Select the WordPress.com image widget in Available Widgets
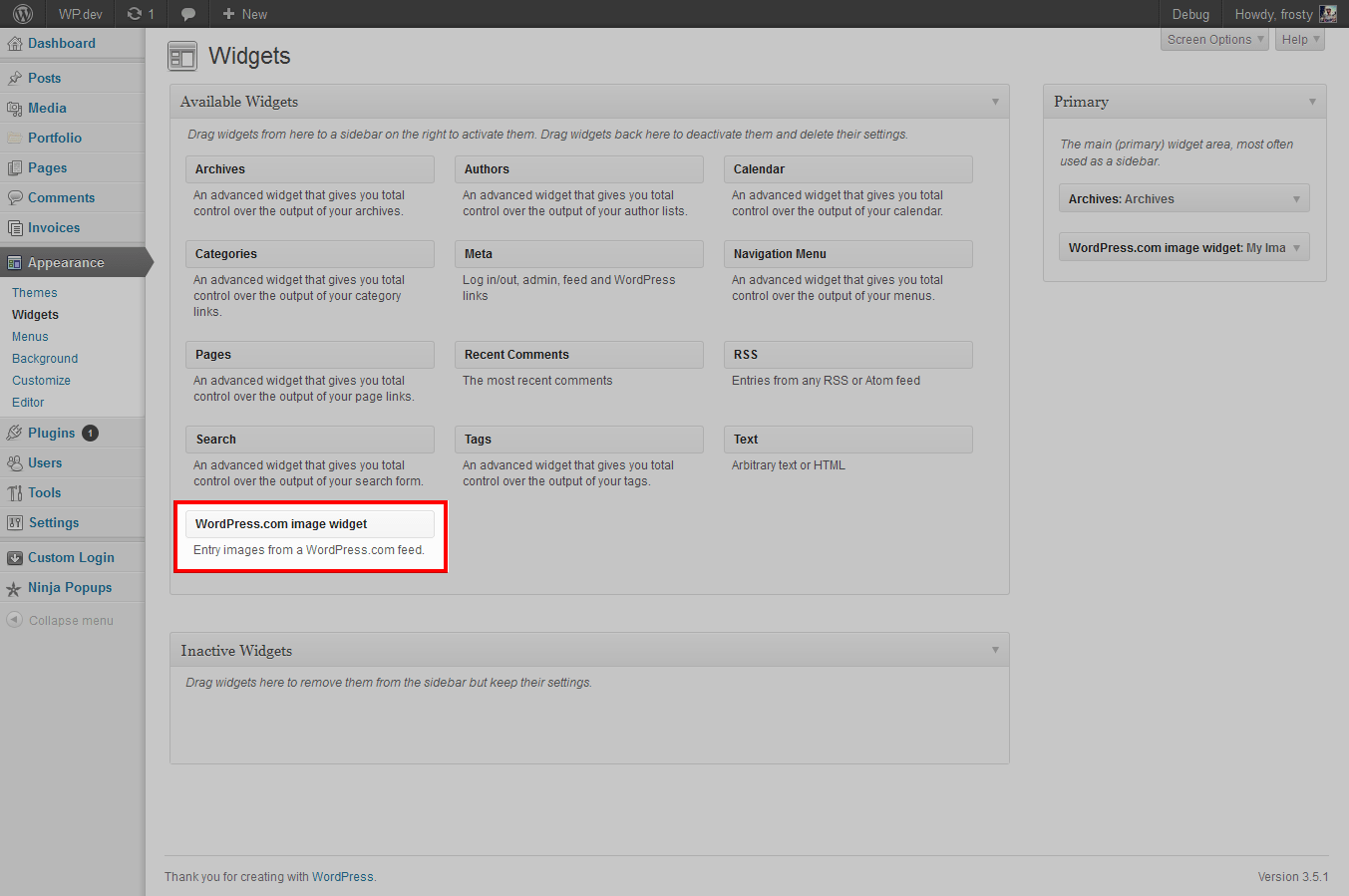This screenshot has height=896, width=1349. click(x=310, y=524)
